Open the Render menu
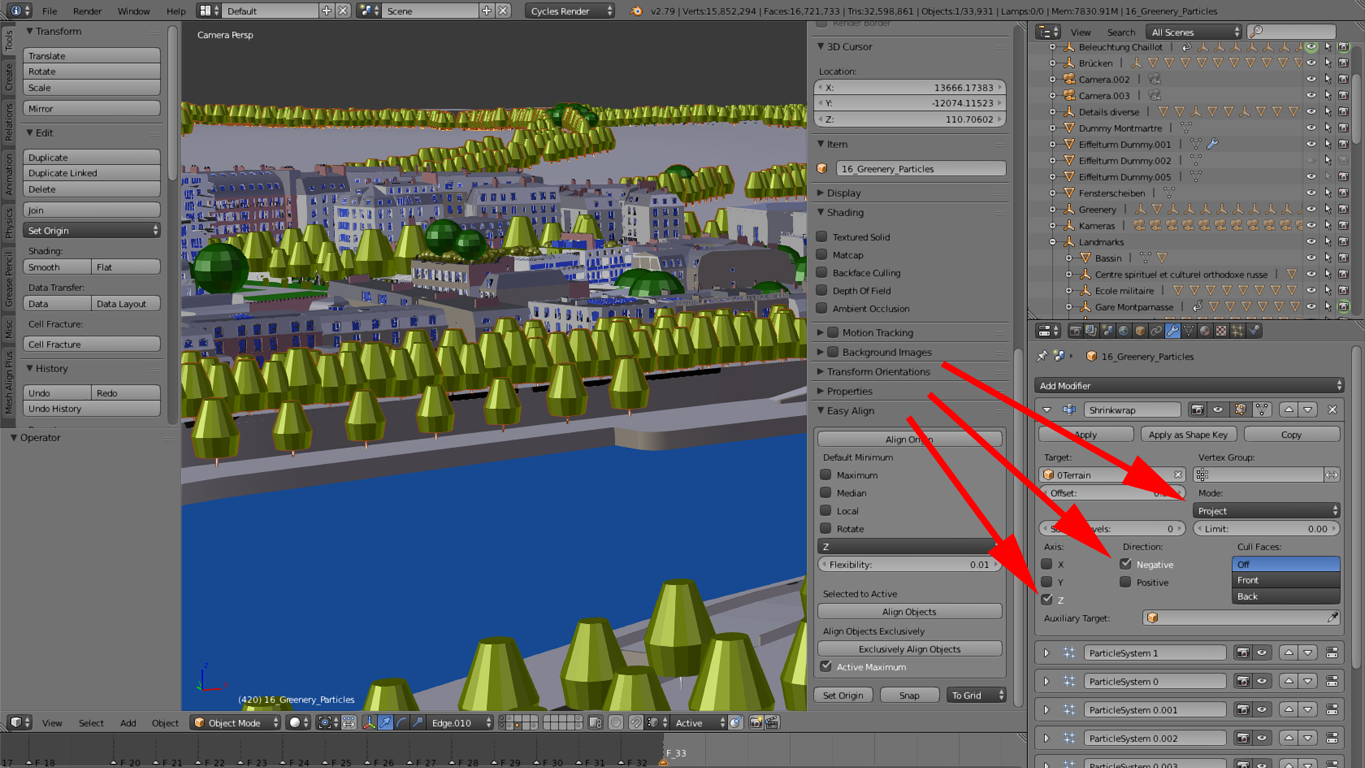 (x=87, y=11)
